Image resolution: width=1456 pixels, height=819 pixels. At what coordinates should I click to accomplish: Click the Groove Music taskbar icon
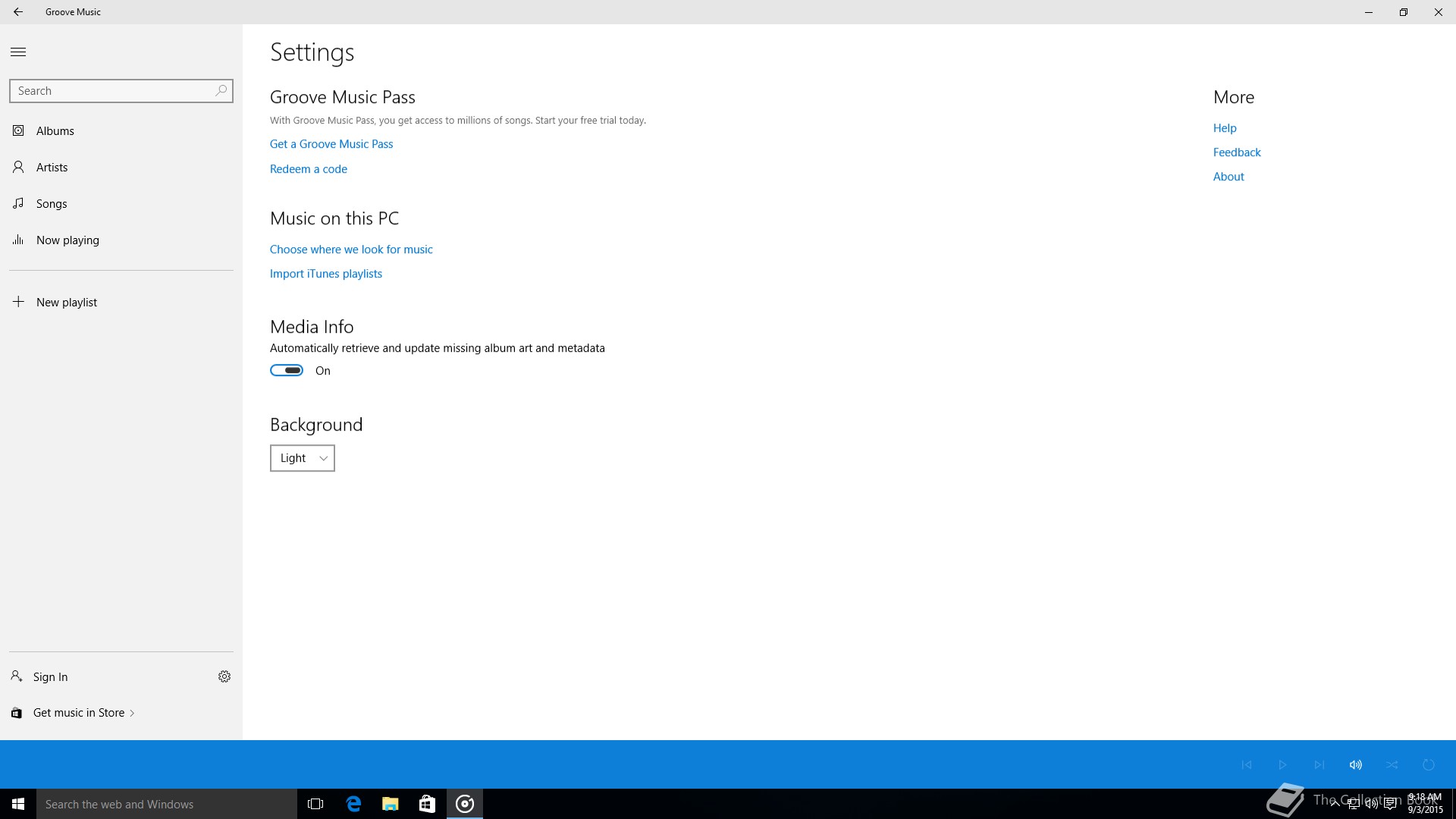[x=465, y=804]
